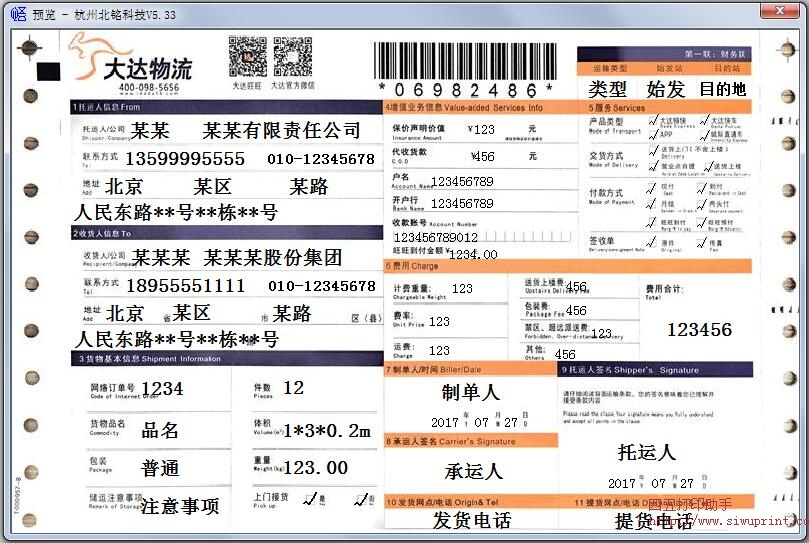Toggle the 上门接货 是 checkbox
Image resolution: width=809 pixels, height=543 pixels.
(x=311, y=499)
